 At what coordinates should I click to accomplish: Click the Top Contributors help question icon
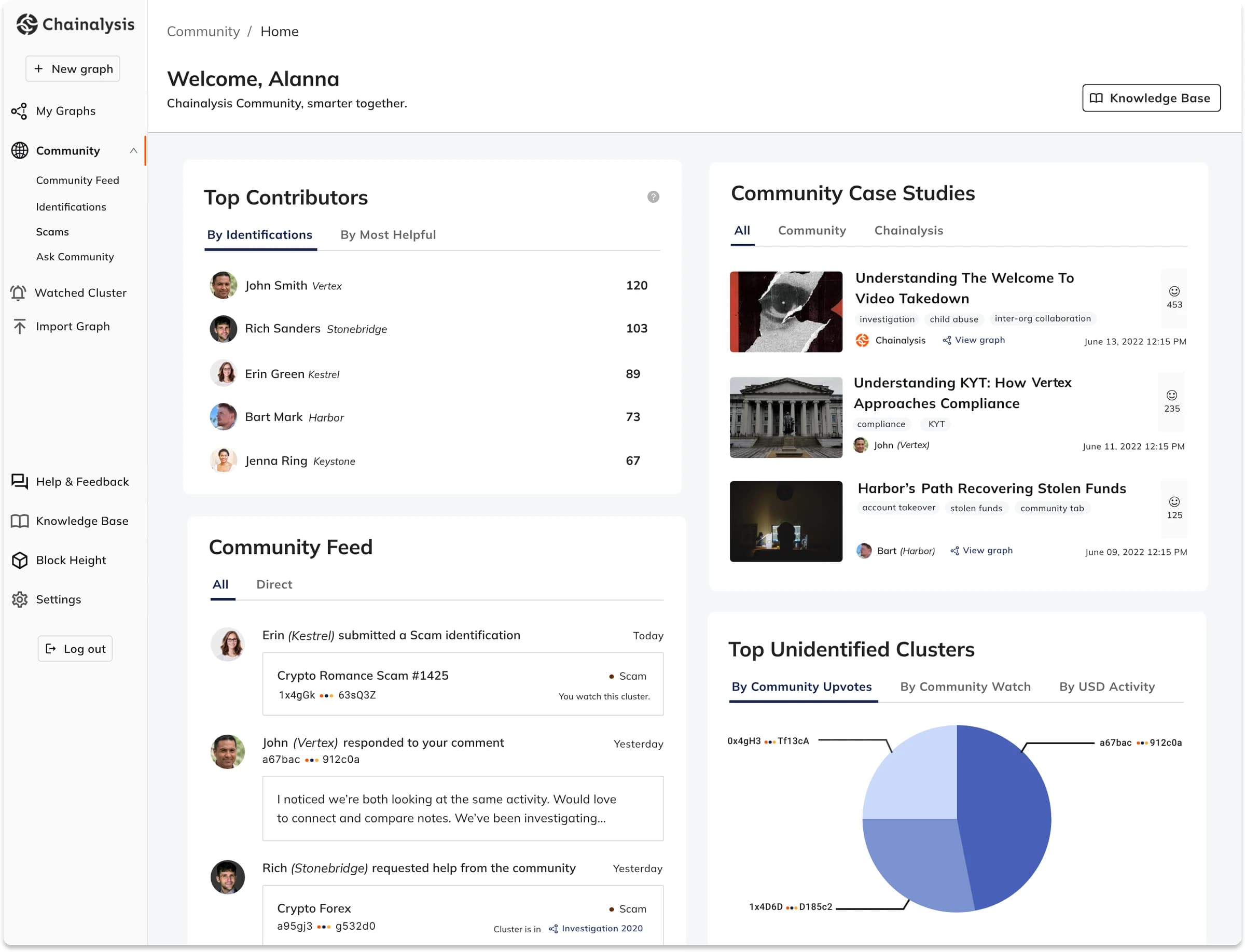653,197
